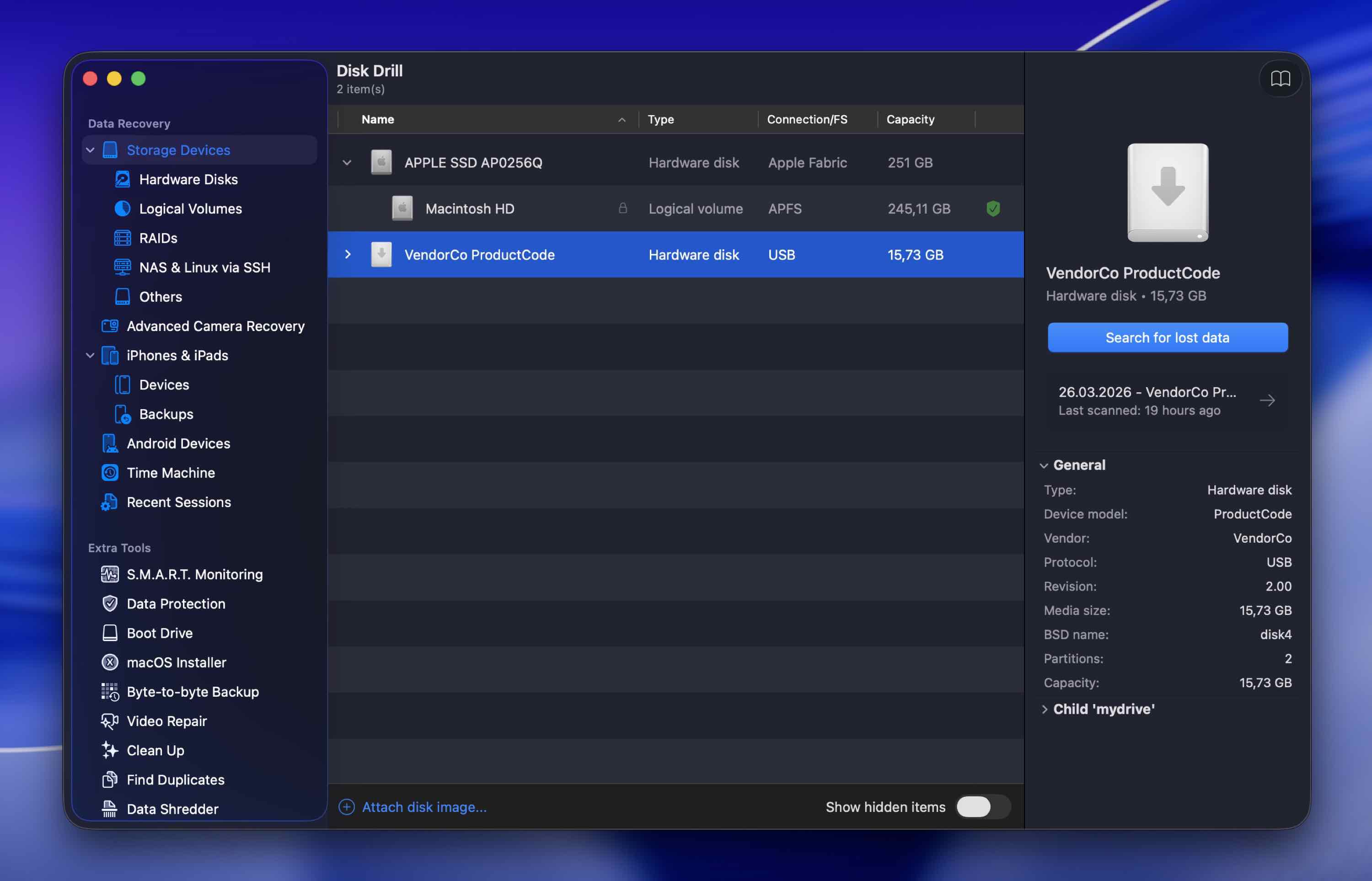
Task: Click the Advanced Camera Recovery icon
Action: pyautogui.click(x=110, y=326)
